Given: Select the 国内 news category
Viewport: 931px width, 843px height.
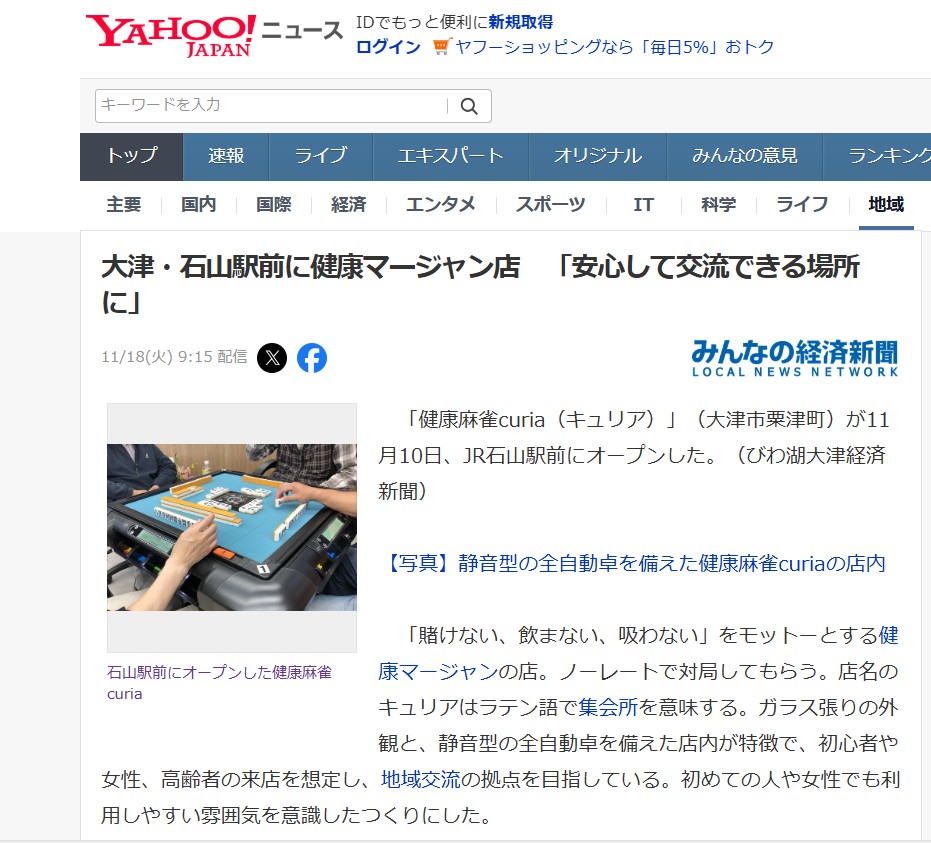Looking at the screenshot, I should click(198, 204).
